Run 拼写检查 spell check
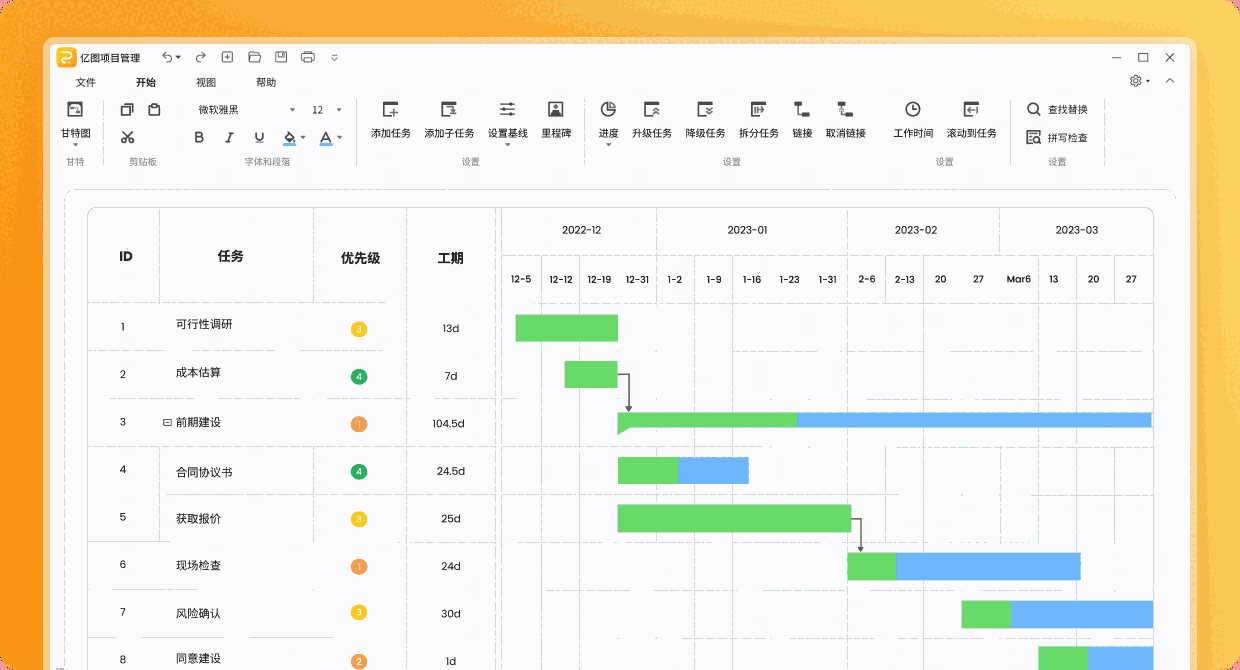The height and width of the screenshot is (670, 1240). pos(1055,138)
